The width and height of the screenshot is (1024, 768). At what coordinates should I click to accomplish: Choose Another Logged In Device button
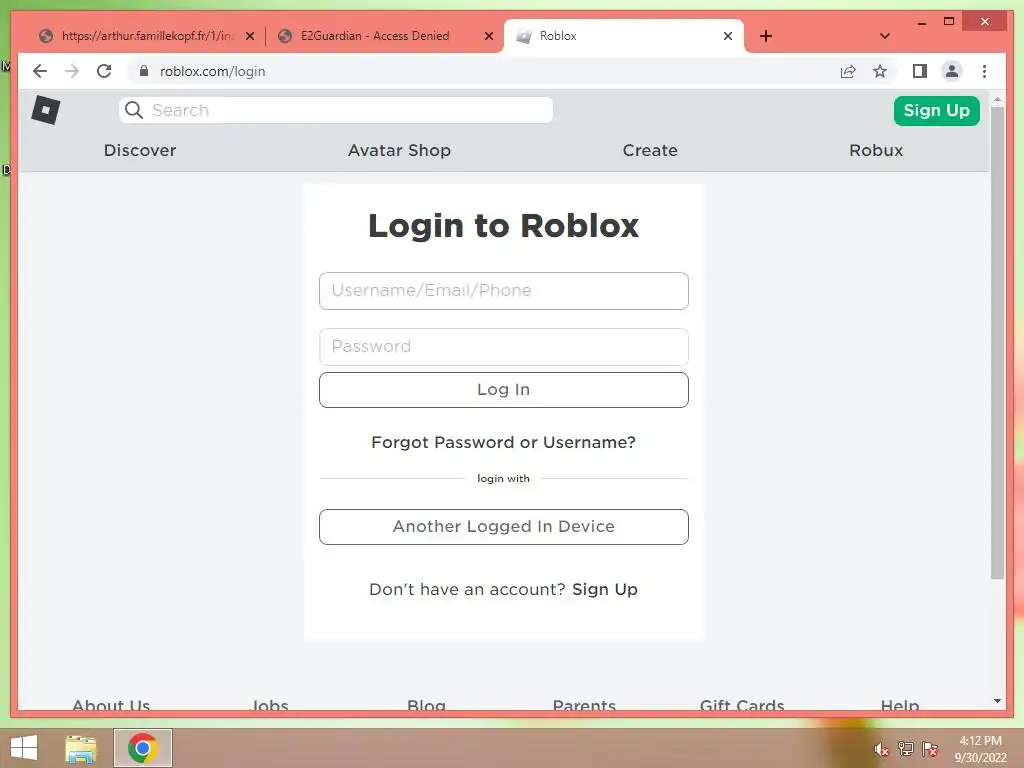point(504,526)
